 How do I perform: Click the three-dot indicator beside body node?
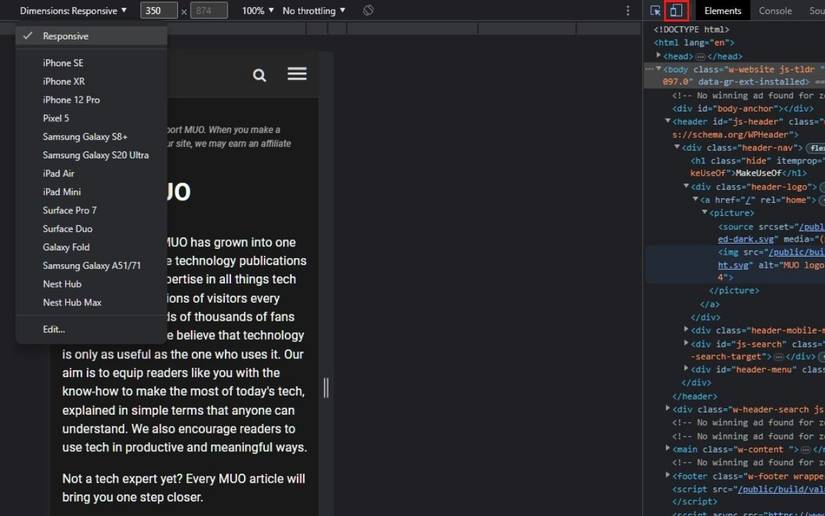point(649,69)
